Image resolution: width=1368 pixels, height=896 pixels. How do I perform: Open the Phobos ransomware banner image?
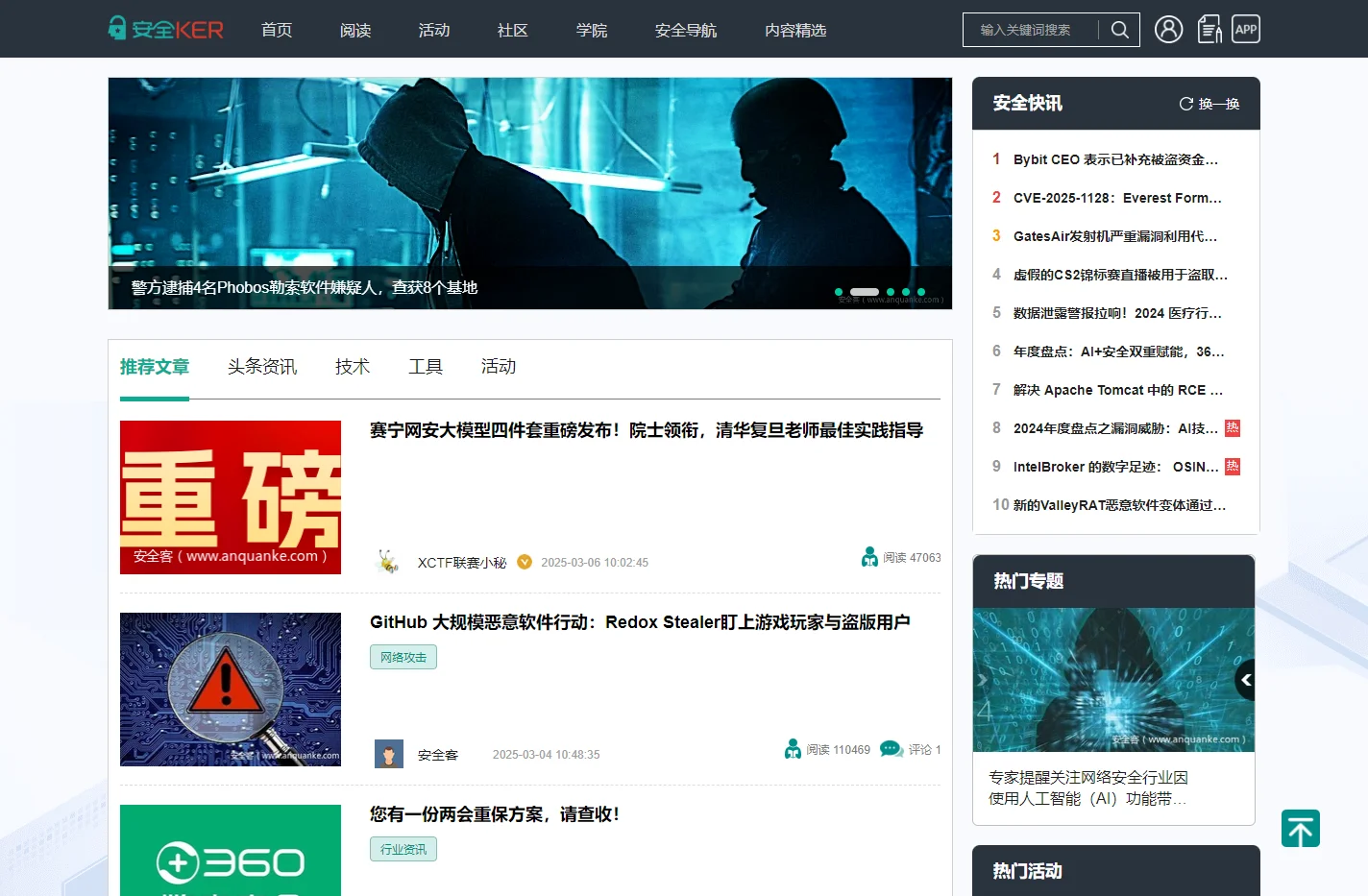[530, 193]
